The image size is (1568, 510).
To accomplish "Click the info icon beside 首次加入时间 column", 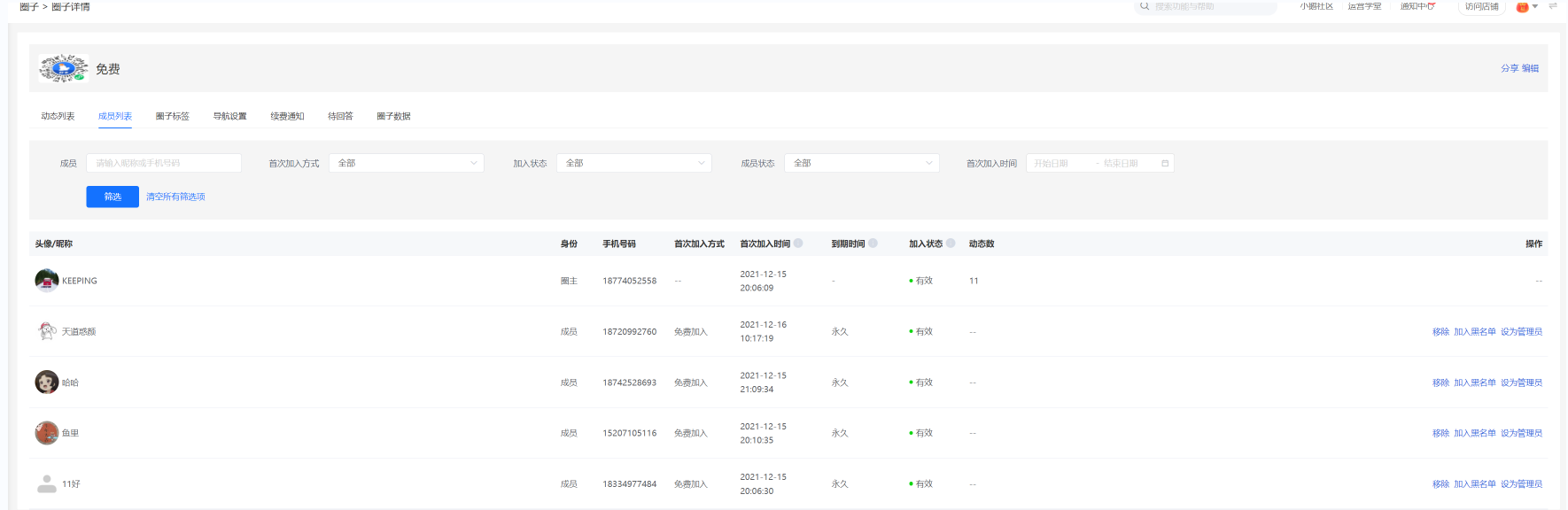I will coord(798,243).
